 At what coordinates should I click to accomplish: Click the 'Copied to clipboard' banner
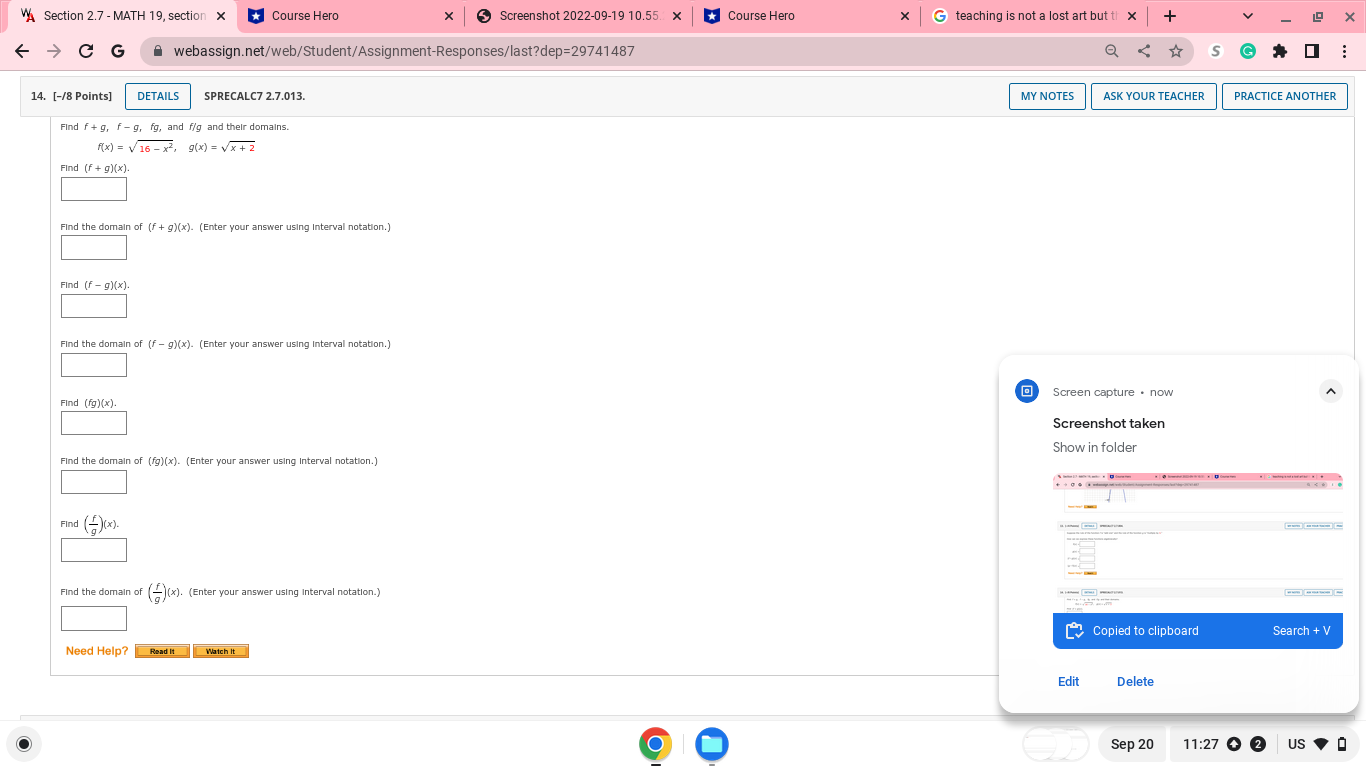(x=1198, y=631)
